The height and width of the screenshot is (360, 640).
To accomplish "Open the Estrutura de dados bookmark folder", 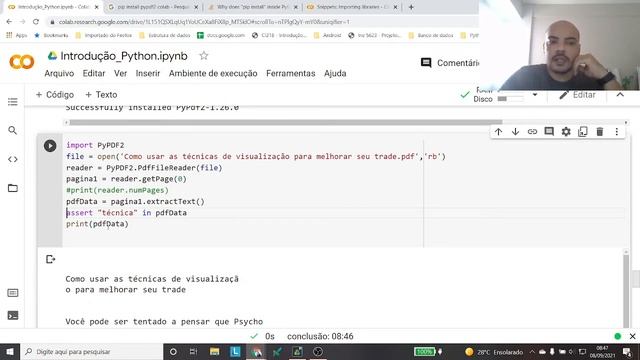I will click(165, 36).
